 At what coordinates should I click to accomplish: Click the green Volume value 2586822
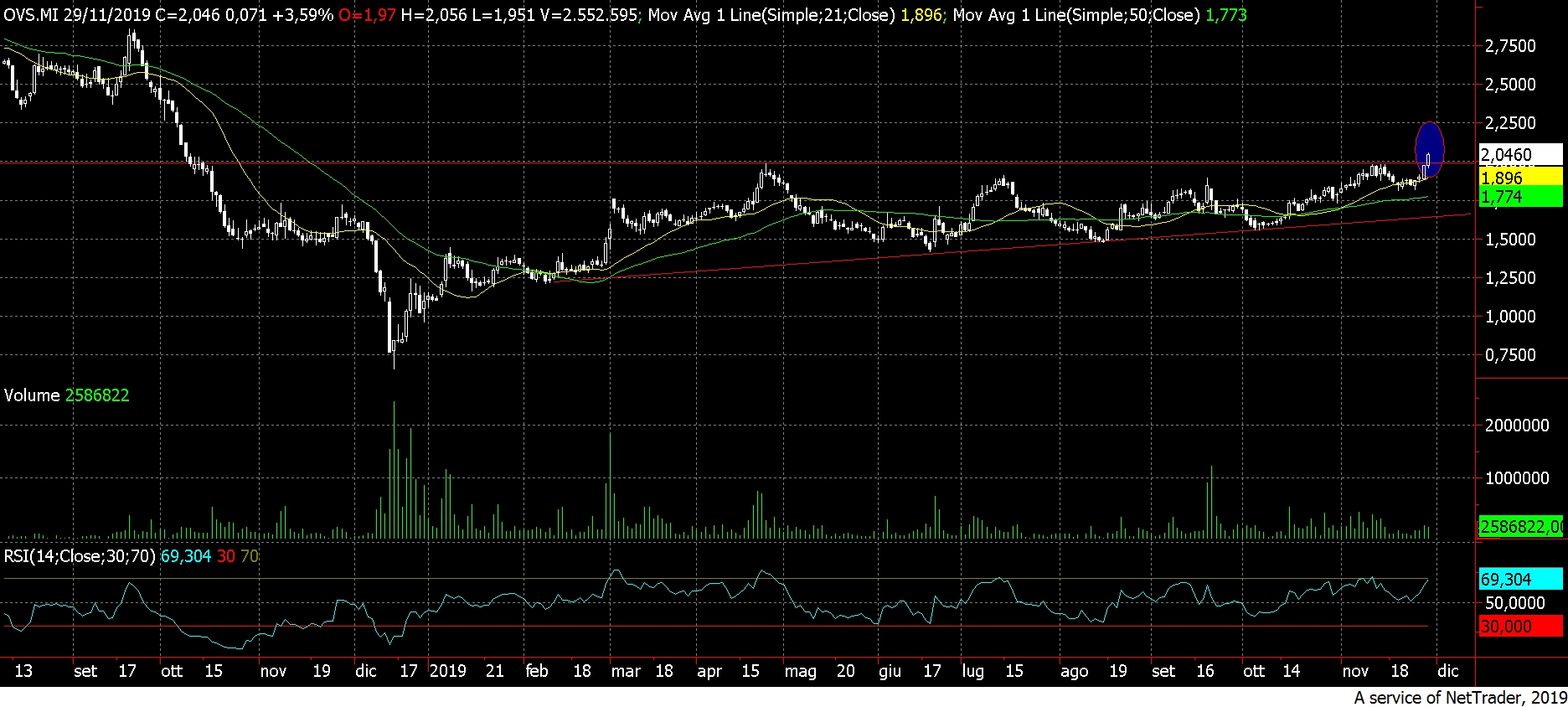[x=97, y=395]
